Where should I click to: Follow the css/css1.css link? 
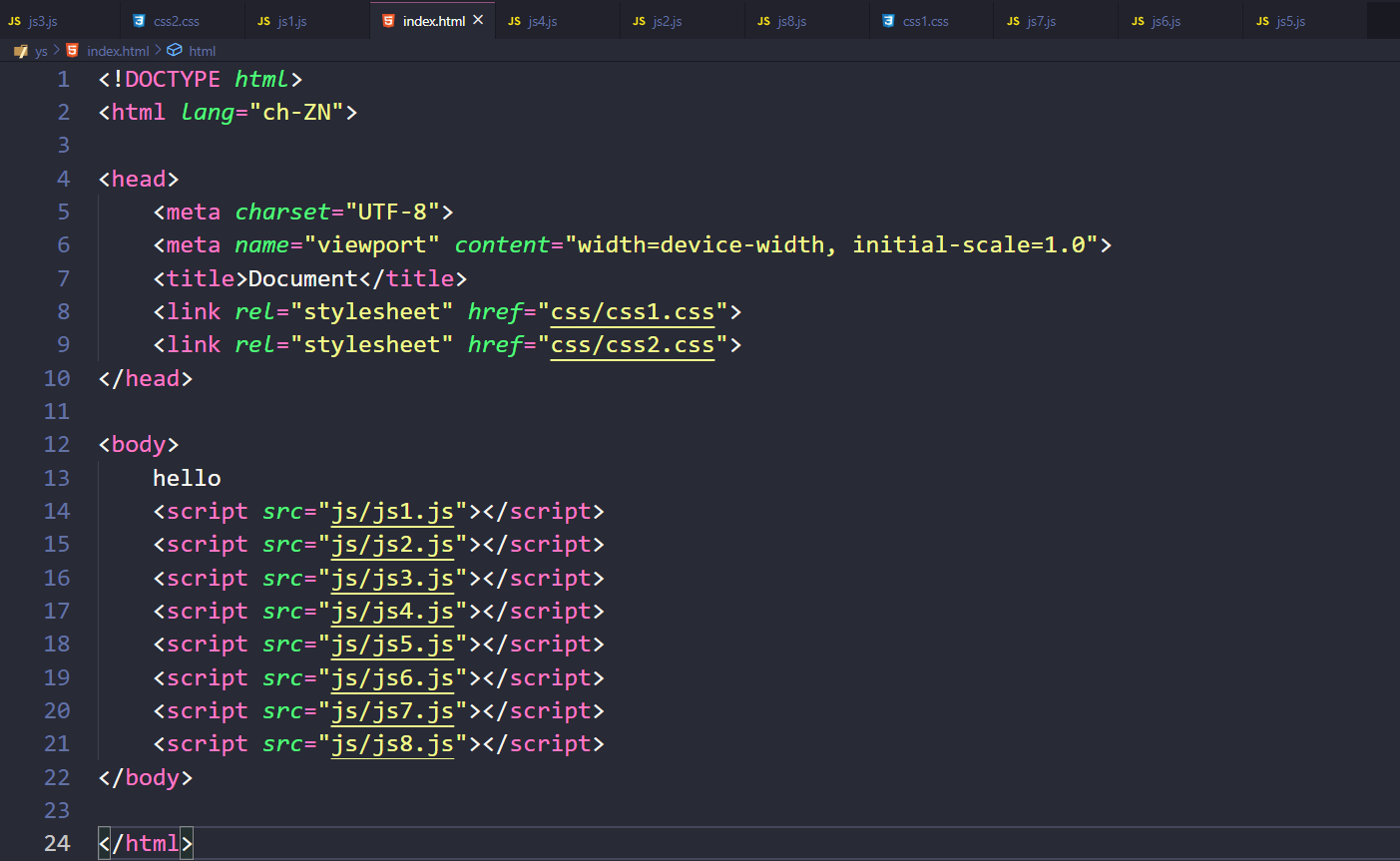pos(633,312)
